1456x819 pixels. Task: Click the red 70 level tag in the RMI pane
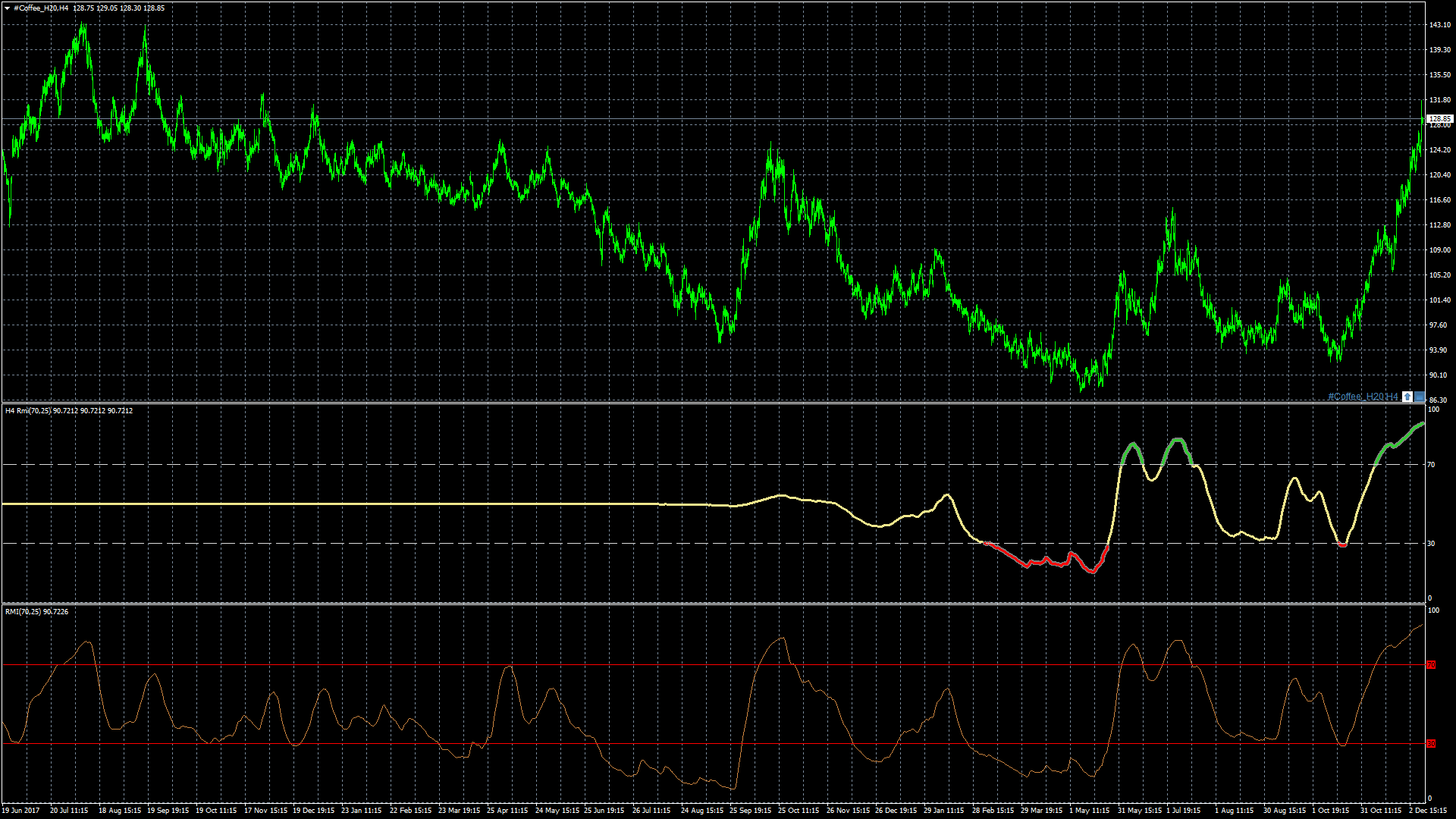tap(1431, 665)
